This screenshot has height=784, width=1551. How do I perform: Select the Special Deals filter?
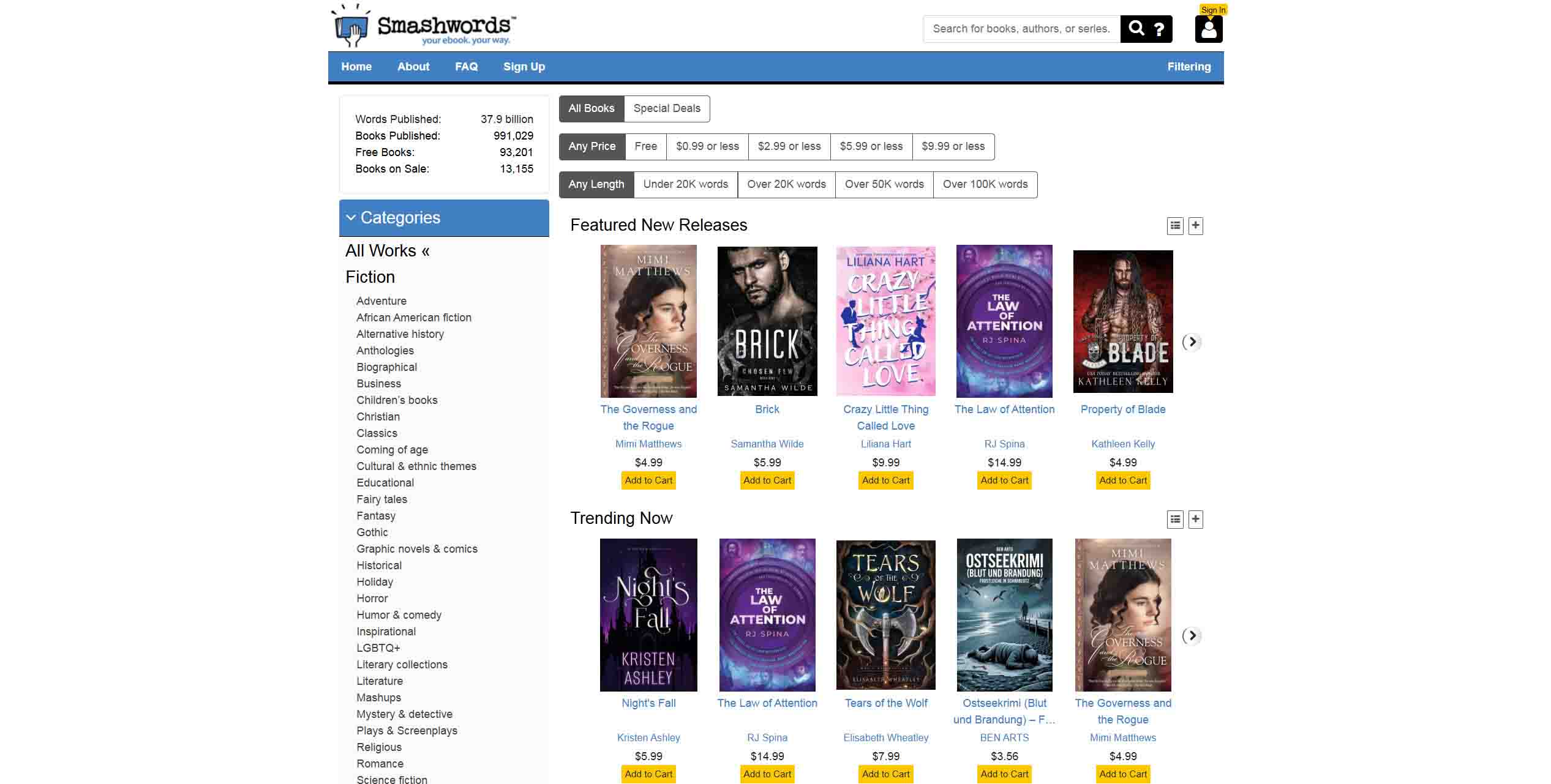pos(667,108)
